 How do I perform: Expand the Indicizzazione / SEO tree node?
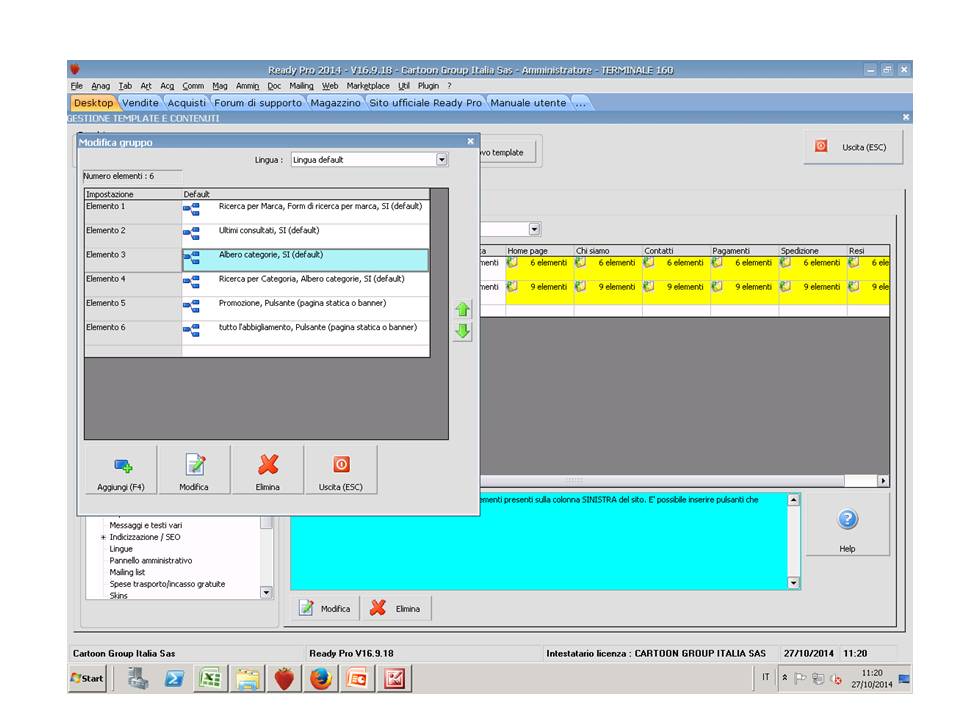coord(103,537)
